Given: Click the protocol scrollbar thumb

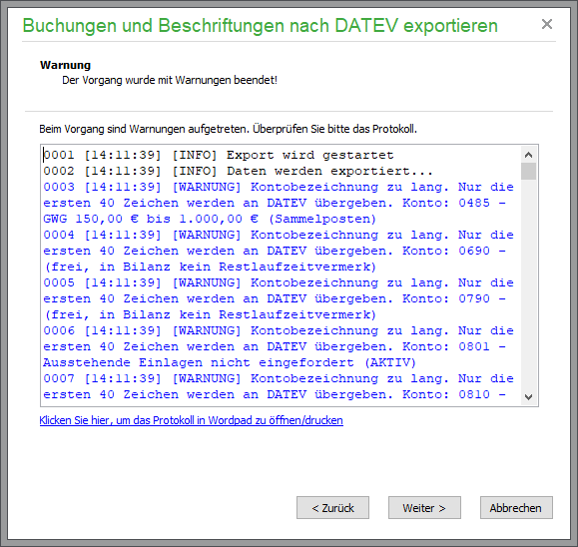Looking at the screenshot, I should pyautogui.click(x=529, y=171).
